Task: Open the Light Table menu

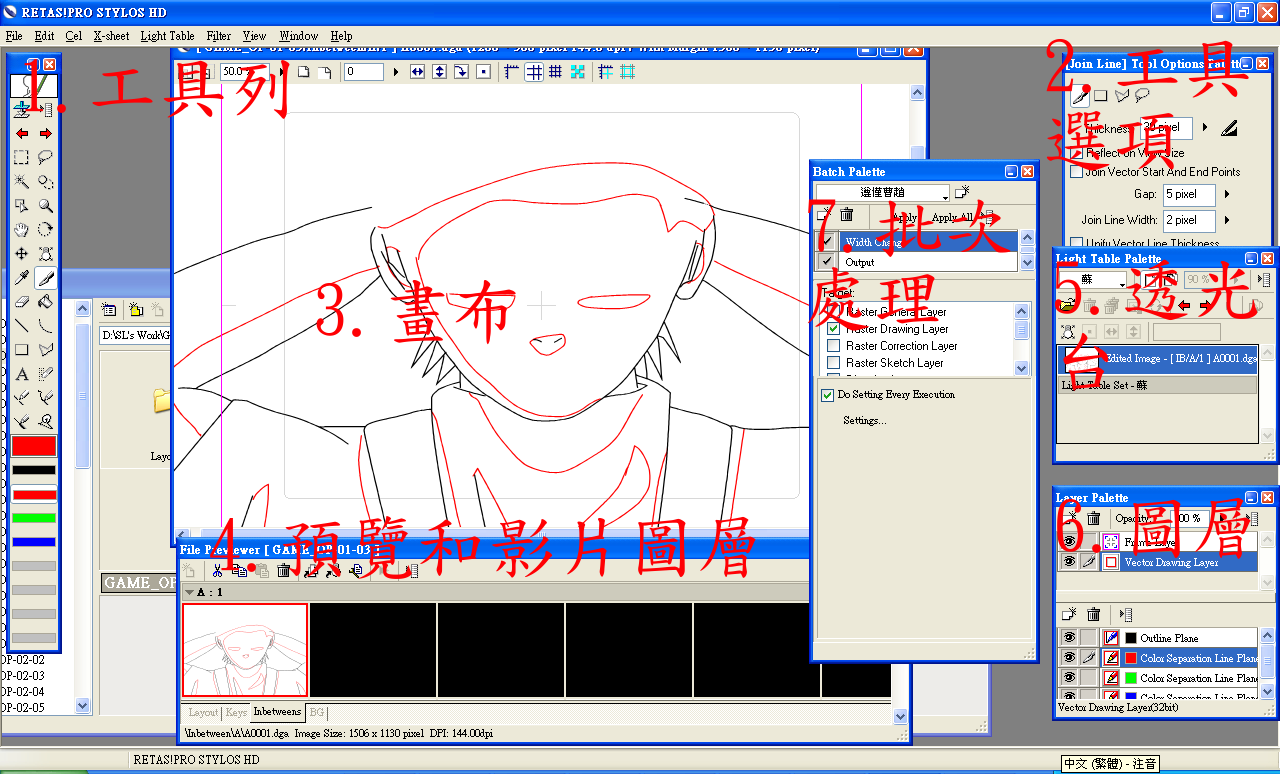Action: [167, 35]
